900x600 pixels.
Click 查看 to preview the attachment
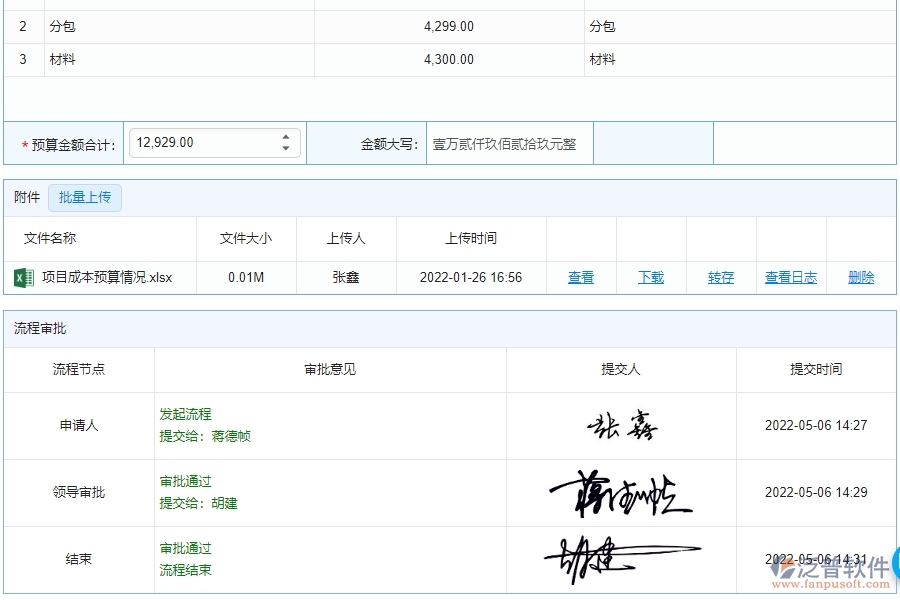click(x=581, y=277)
